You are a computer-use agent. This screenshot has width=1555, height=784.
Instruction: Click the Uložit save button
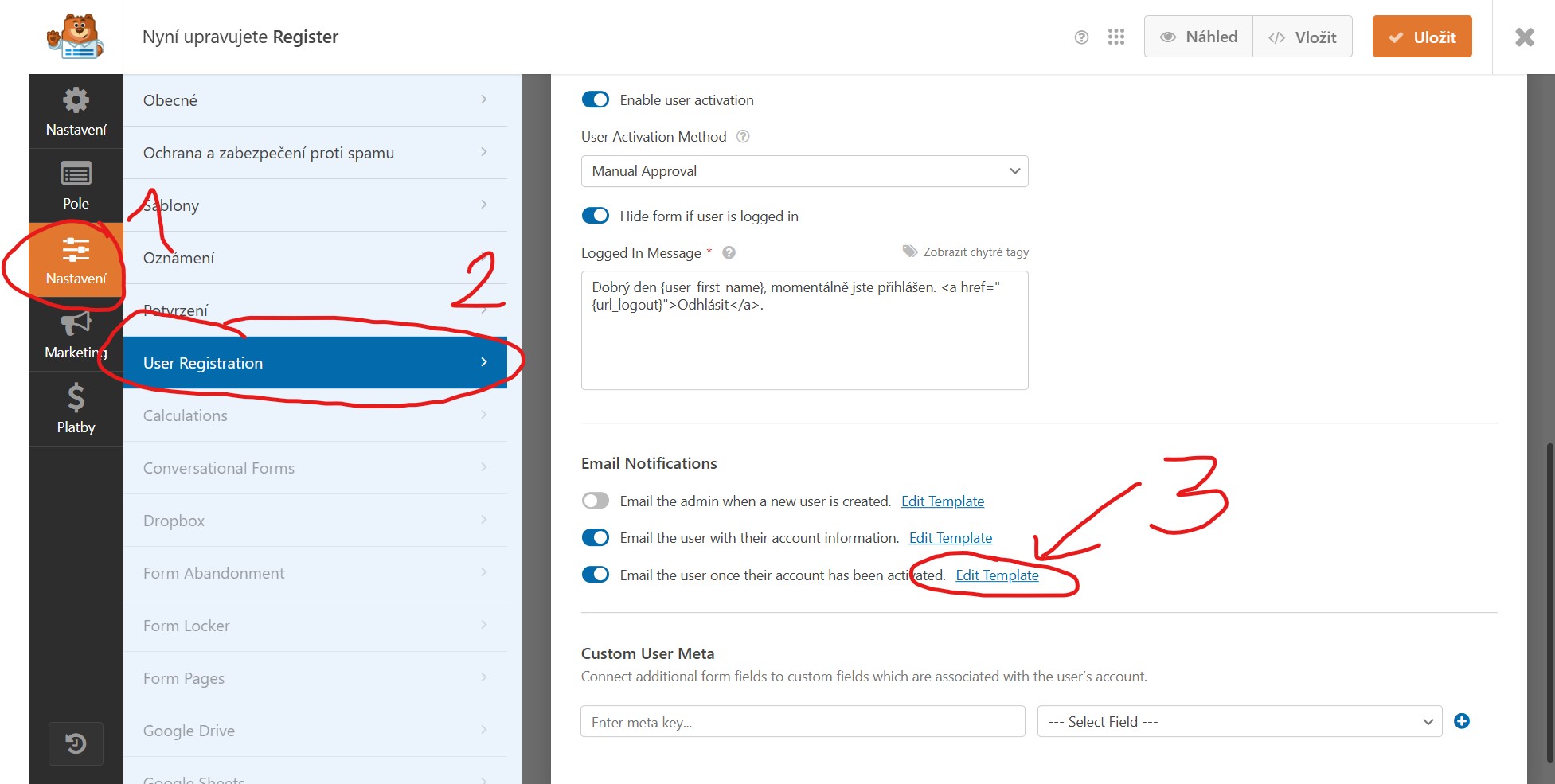1421,36
